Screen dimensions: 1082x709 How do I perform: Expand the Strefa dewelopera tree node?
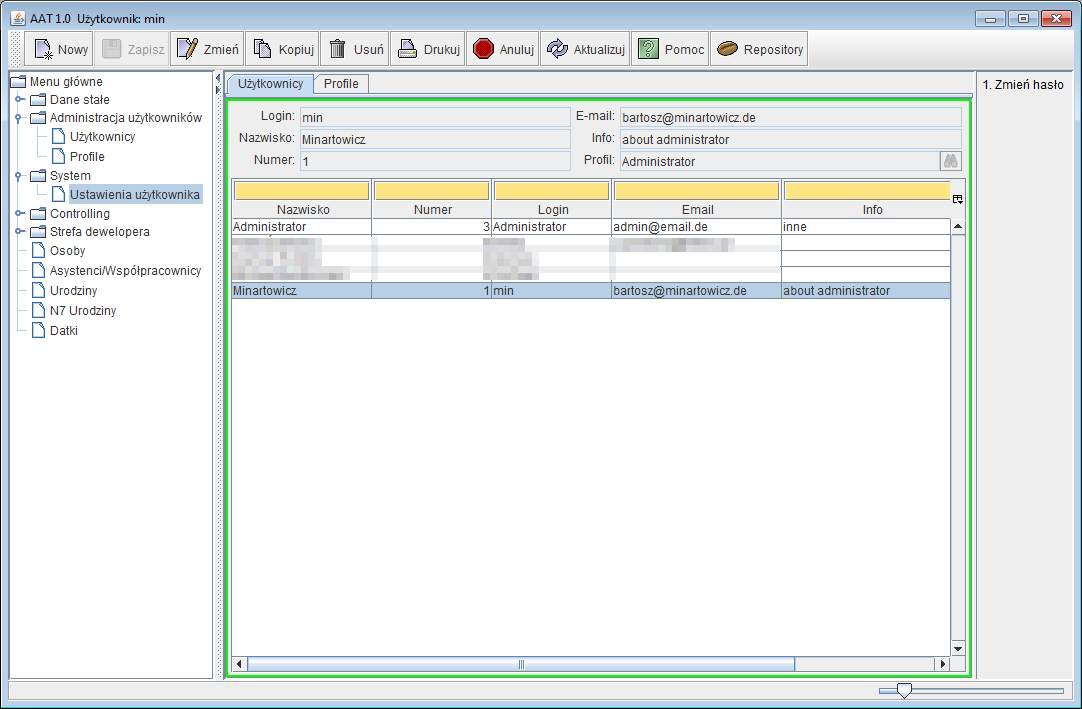click(19, 231)
